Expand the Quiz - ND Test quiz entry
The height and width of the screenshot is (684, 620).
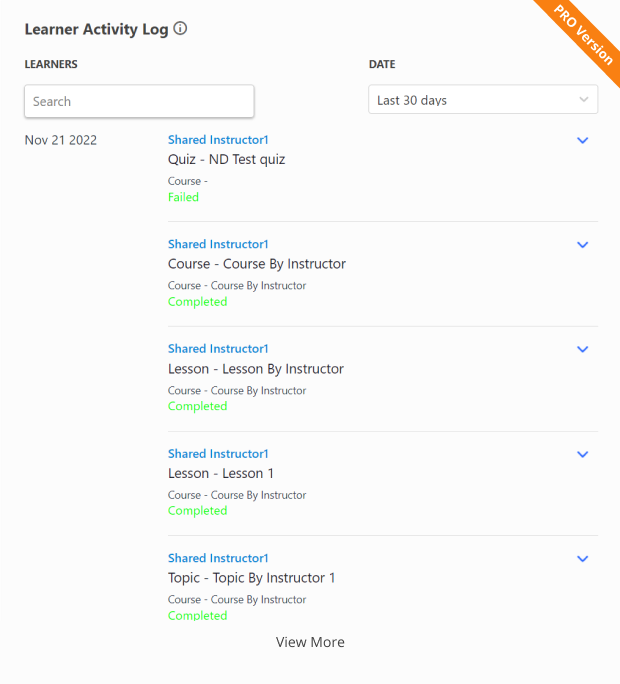583,141
